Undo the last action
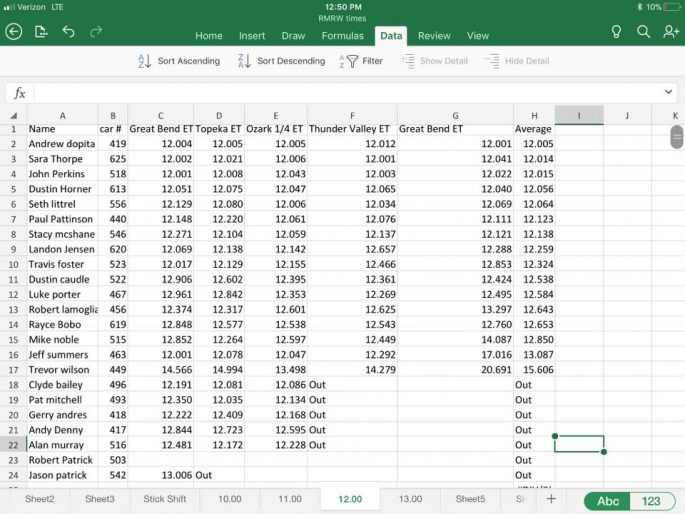The height and width of the screenshot is (514, 685). [68, 32]
